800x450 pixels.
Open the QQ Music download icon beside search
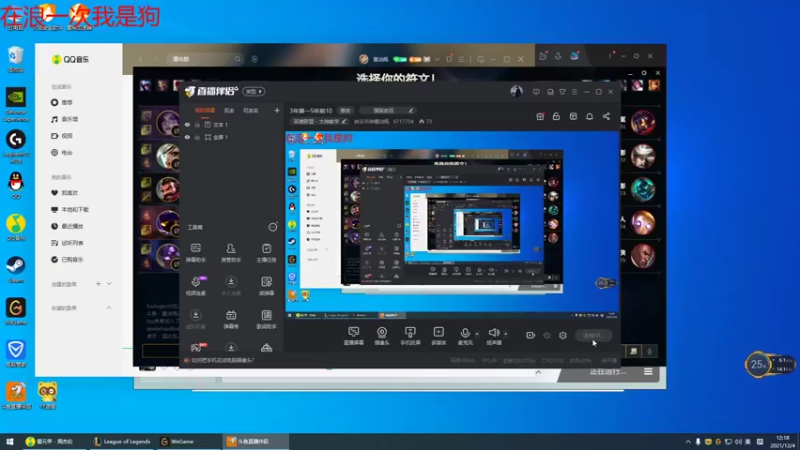[x=254, y=59]
